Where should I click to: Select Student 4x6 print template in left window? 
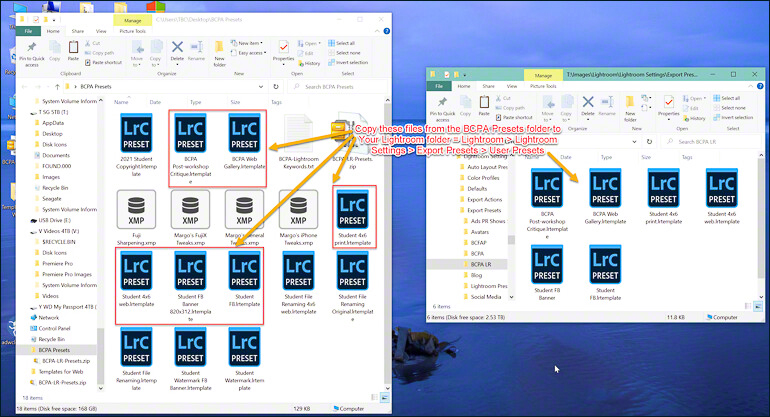coord(353,218)
